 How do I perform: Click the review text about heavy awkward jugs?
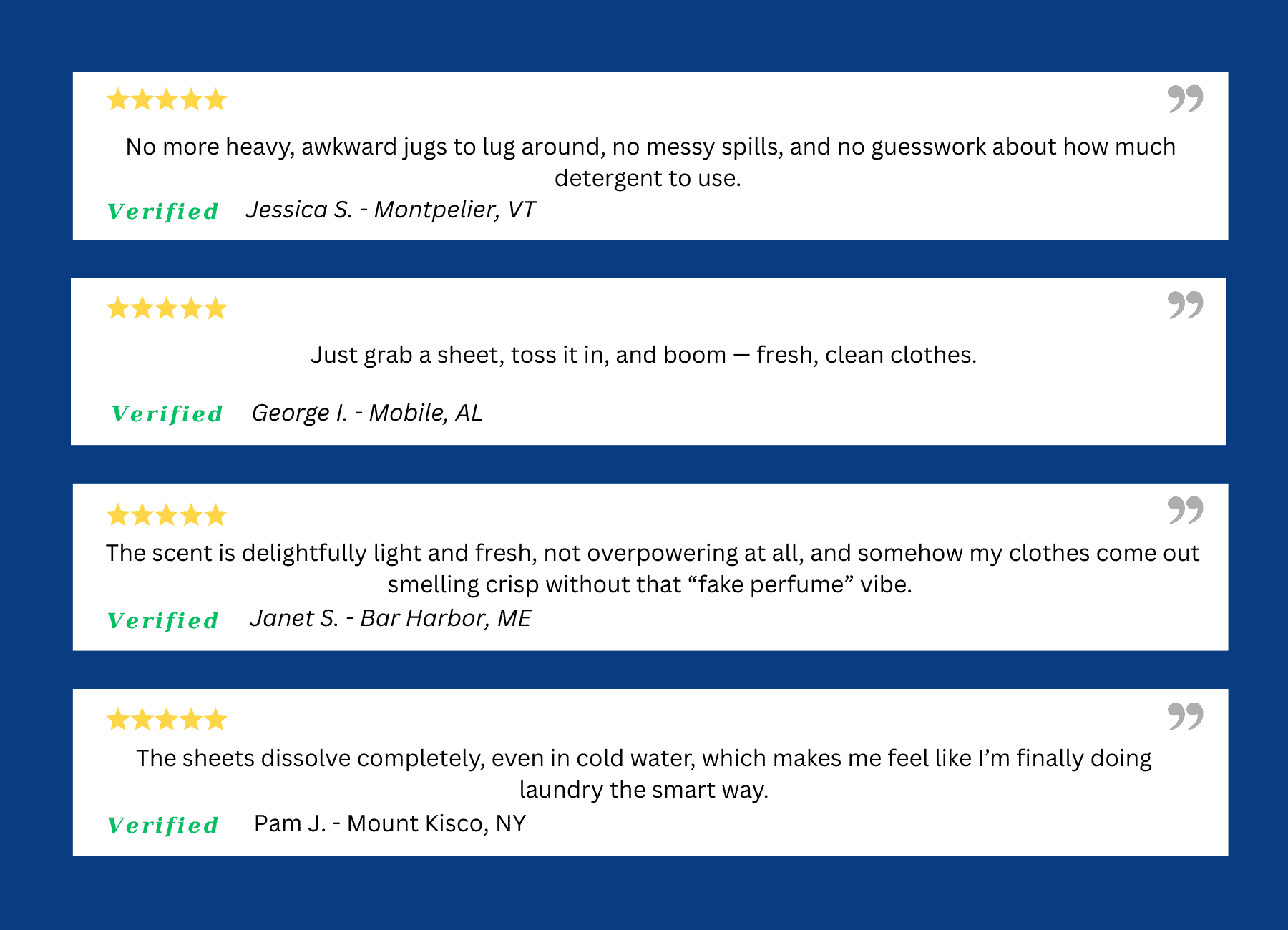(650, 162)
